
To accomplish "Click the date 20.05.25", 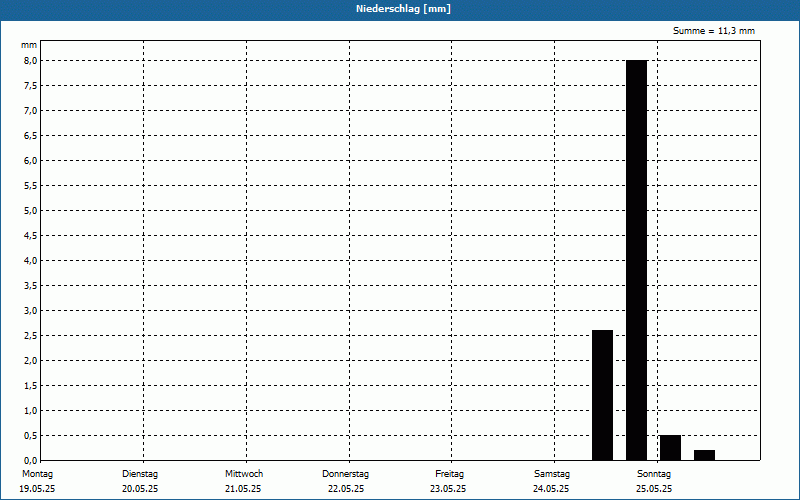I will point(140,489).
